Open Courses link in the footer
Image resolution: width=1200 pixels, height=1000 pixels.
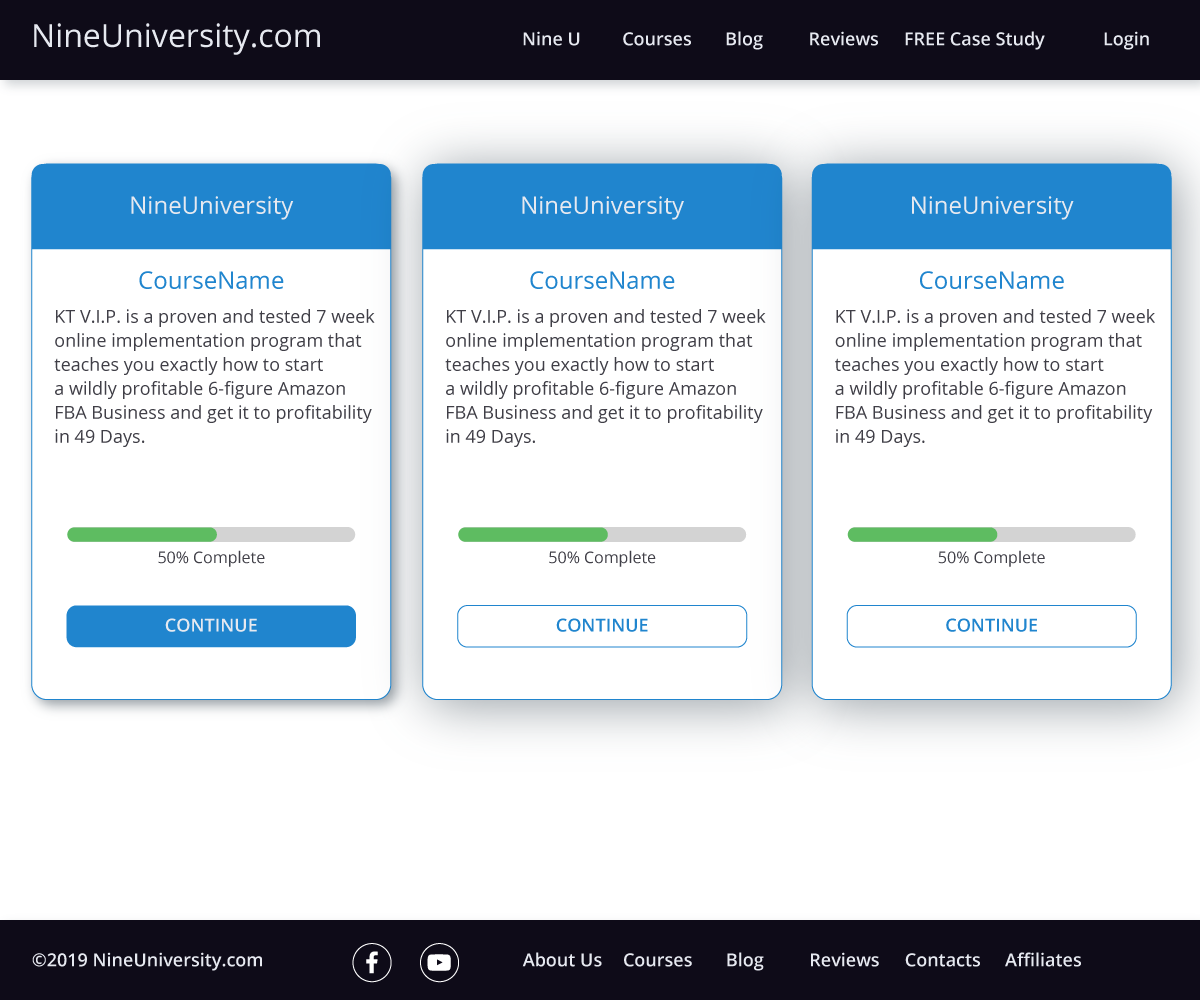658,960
